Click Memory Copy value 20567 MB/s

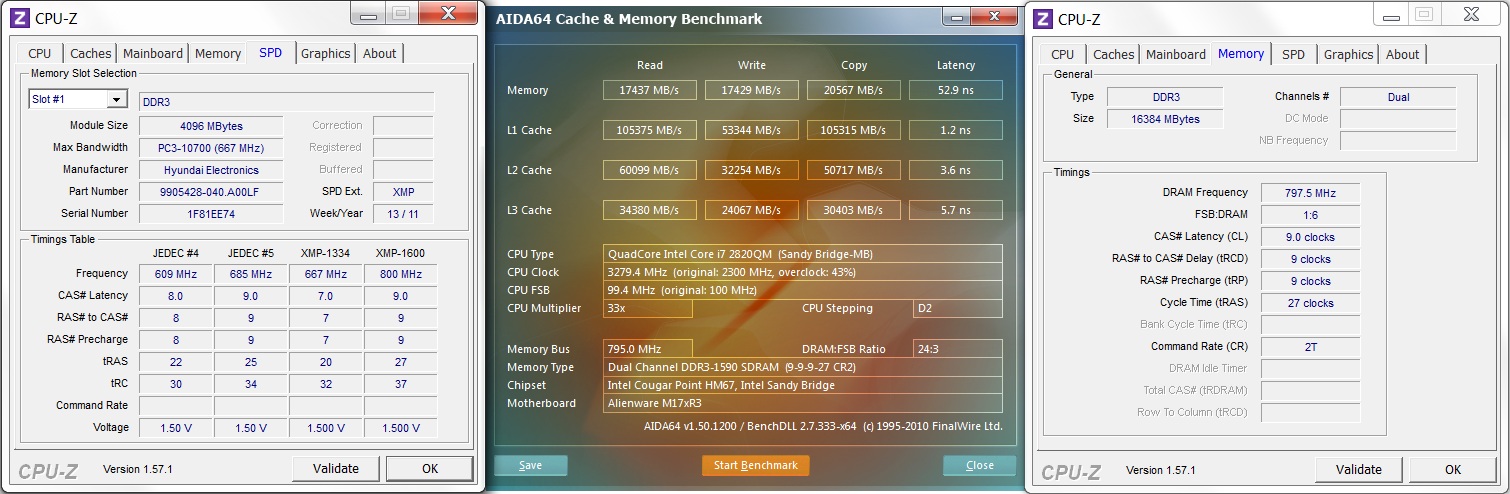[x=854, y=90]
